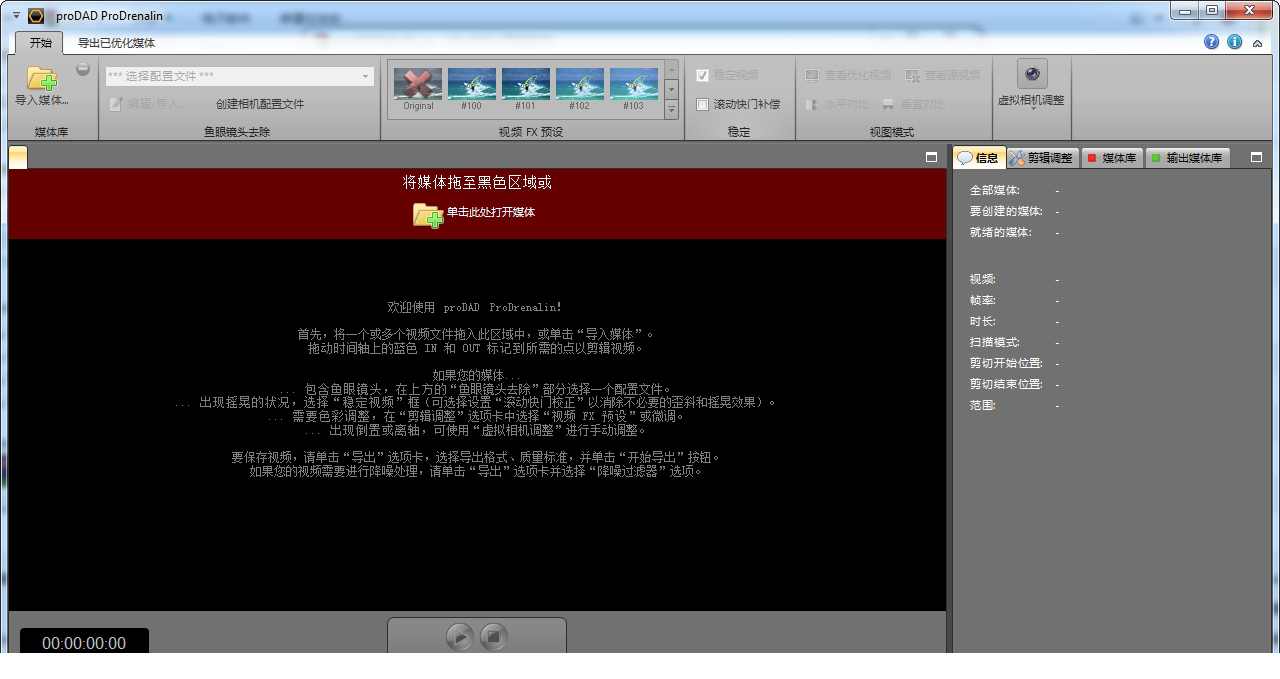Screen dimensions: 1280x679
Task: Switch to the Clip Adjustment panel tab
Action: pos(1041,158)
